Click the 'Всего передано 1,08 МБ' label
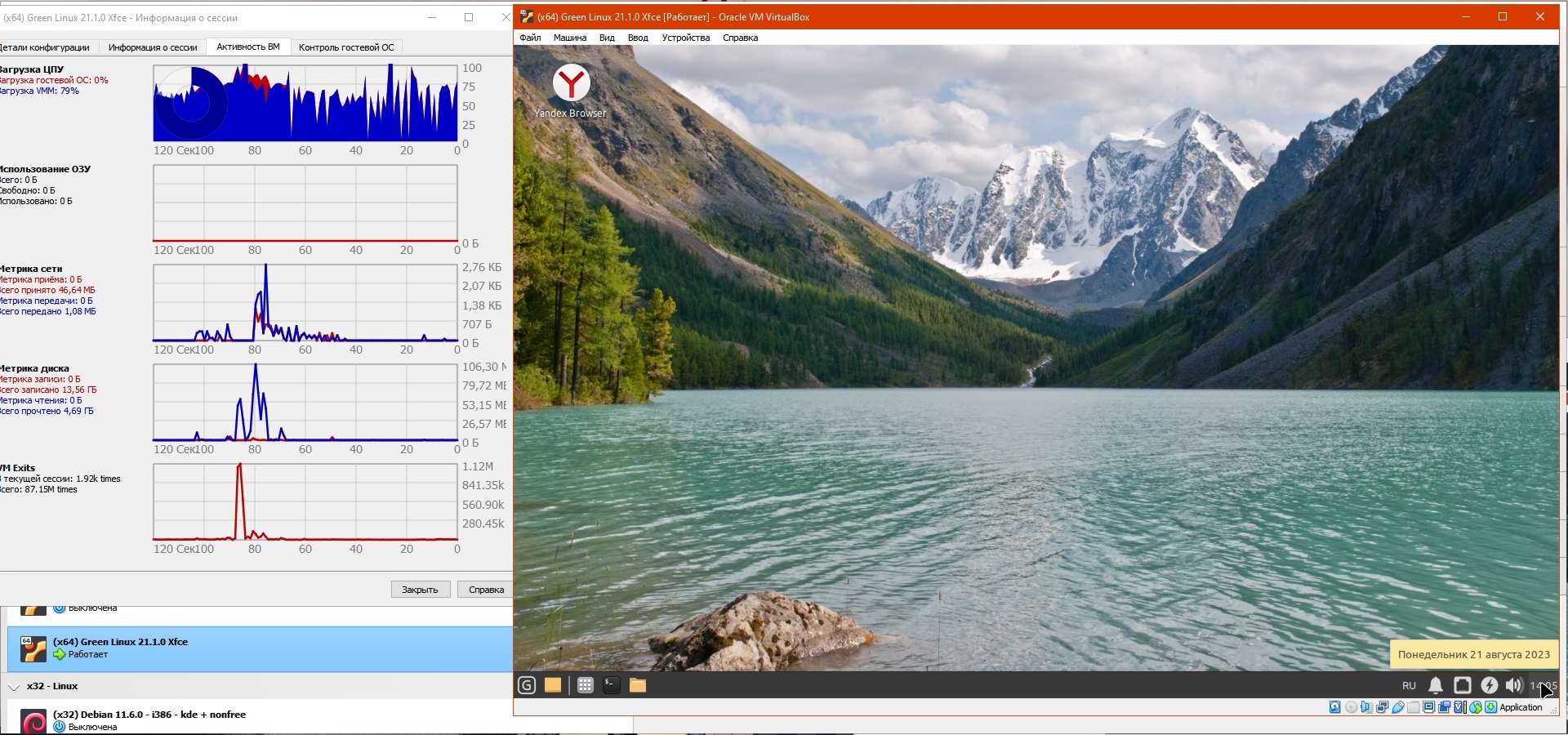 click(x=47, y=311)
